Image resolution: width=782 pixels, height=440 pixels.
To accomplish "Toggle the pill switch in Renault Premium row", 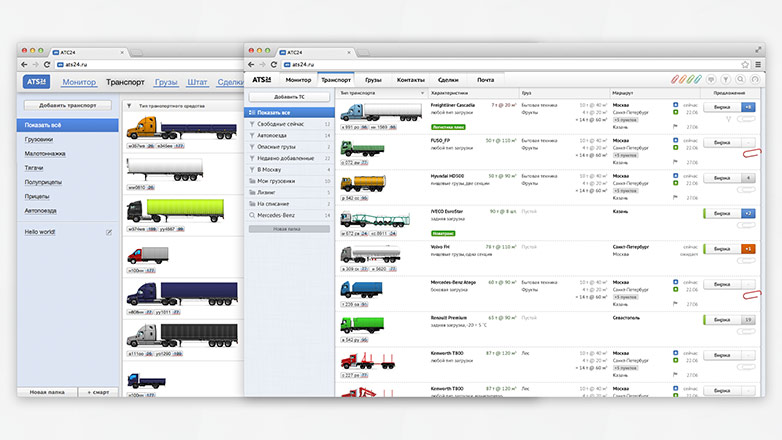I will (x=746, y=332).
